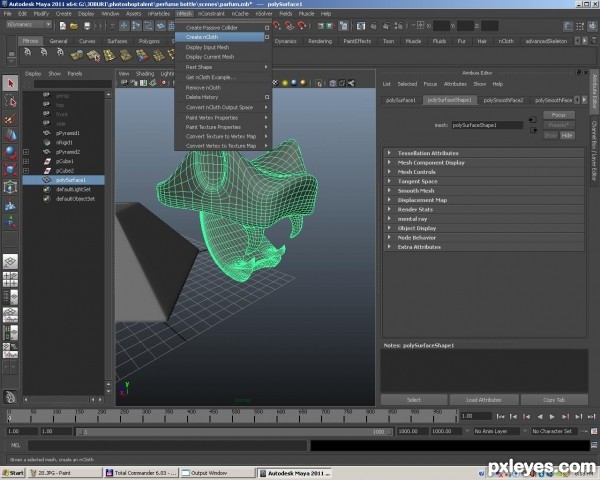The width and height of the screenshot is (600, 480).
Task: Activate the Rotate tool sphere icon
Action: click(x=10, y=152)
